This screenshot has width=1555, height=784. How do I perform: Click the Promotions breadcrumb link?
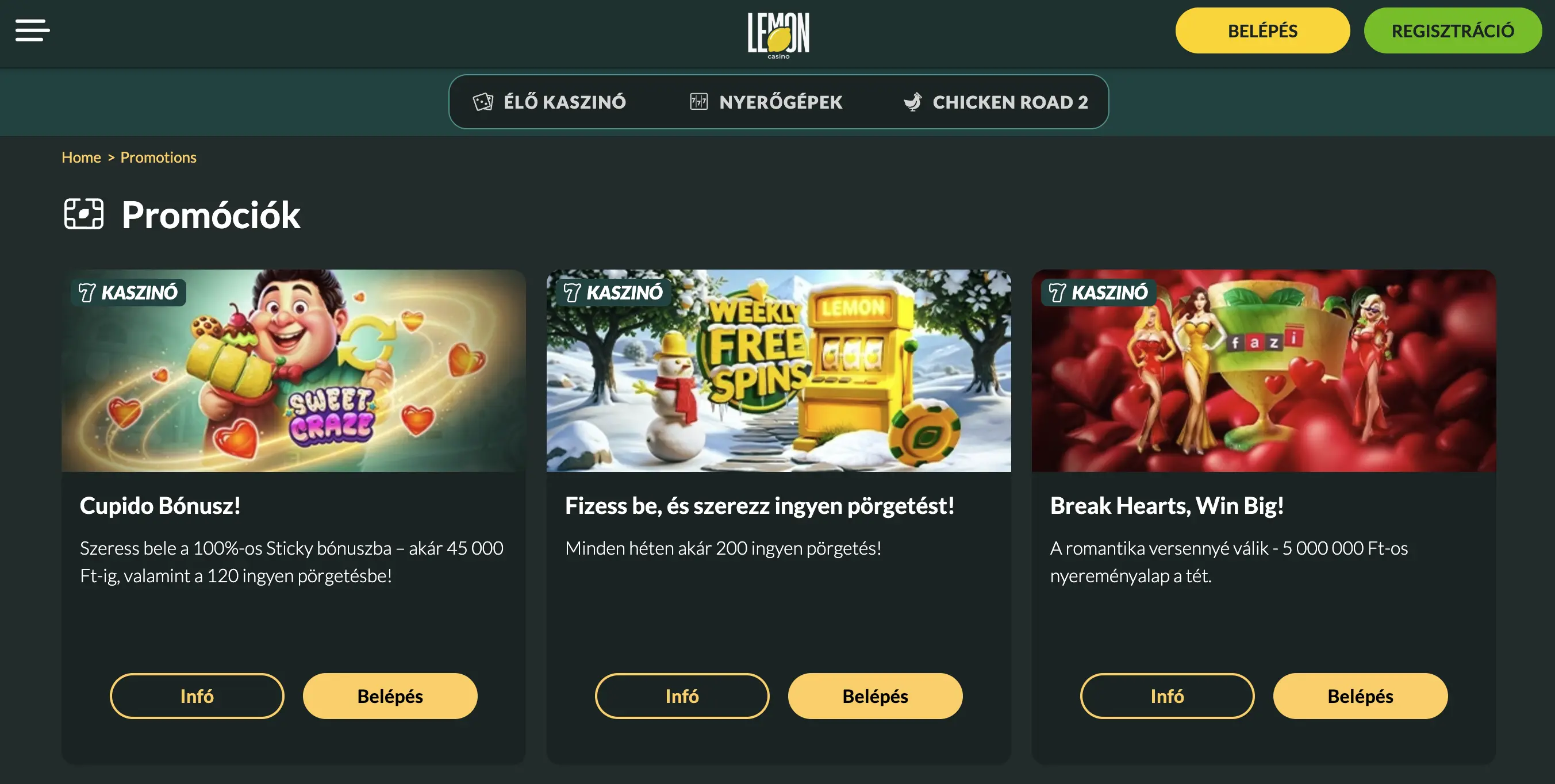(158, 157)
